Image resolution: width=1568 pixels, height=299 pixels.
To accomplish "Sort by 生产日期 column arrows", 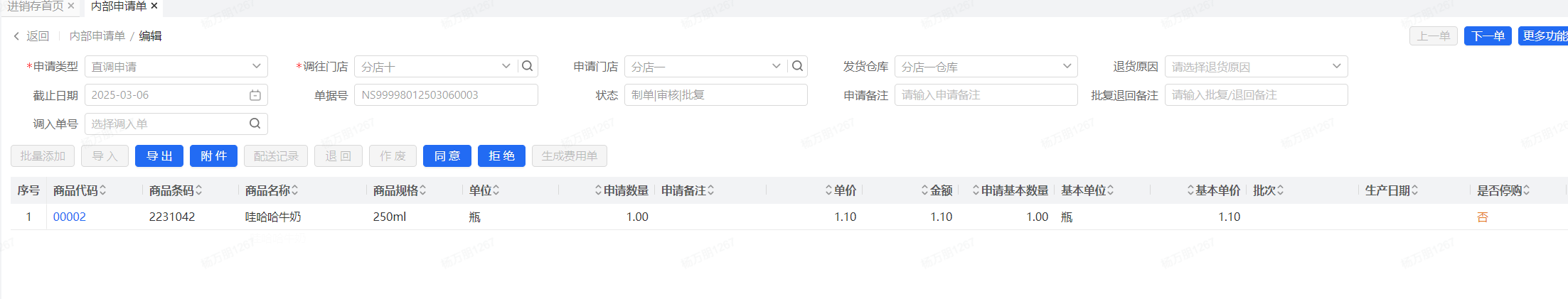I will point(1414,190).
